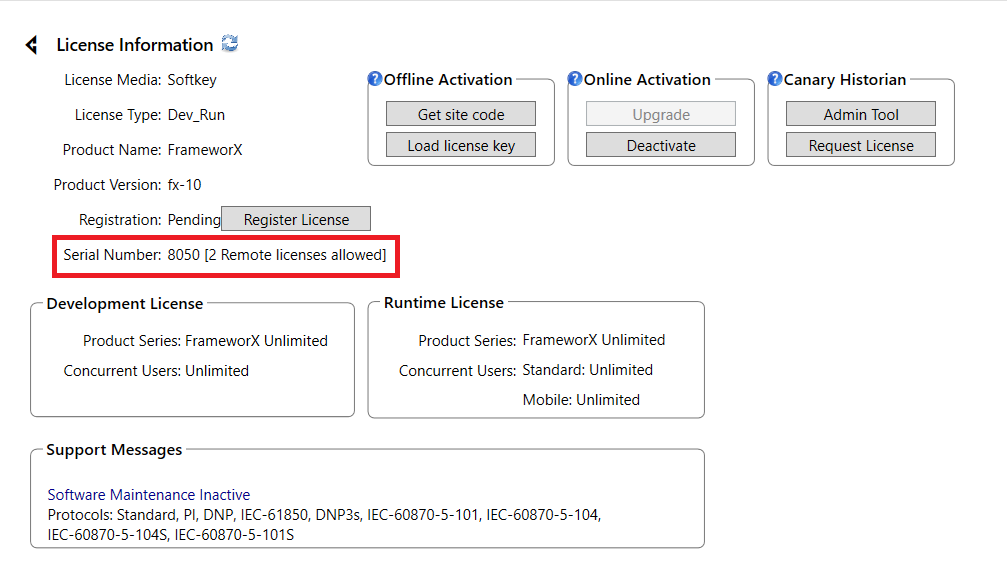The height and width of the screenshot is (562, 1007).
Task: Deactivate the online license
Action: pos(661,145)
